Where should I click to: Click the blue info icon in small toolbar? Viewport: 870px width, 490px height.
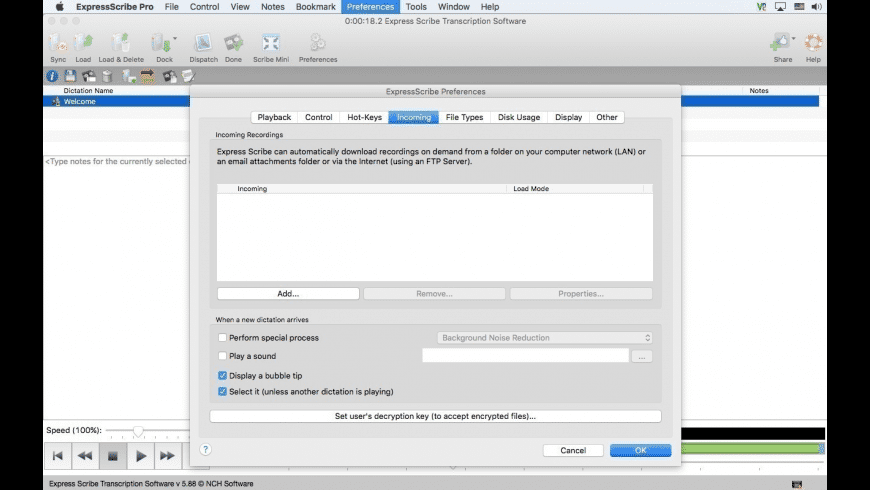click(52, 76)
